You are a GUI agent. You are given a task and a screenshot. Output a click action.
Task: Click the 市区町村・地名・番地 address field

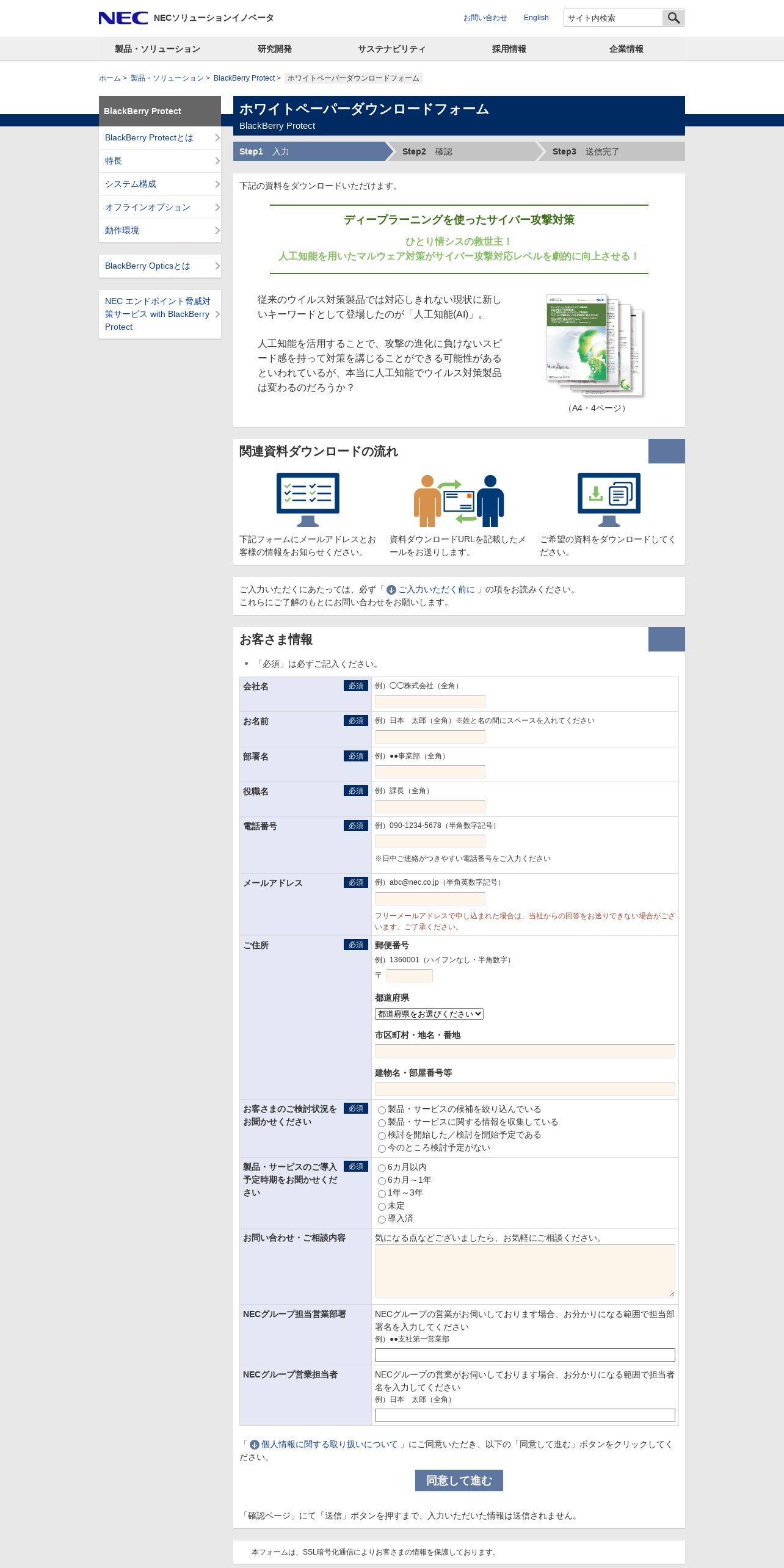point(525,1051)
